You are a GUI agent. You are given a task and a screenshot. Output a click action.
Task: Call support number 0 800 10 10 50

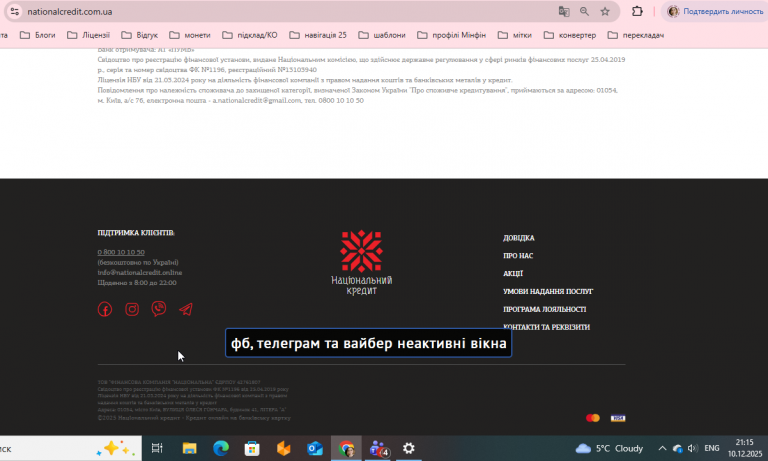(x=121, y=252)
